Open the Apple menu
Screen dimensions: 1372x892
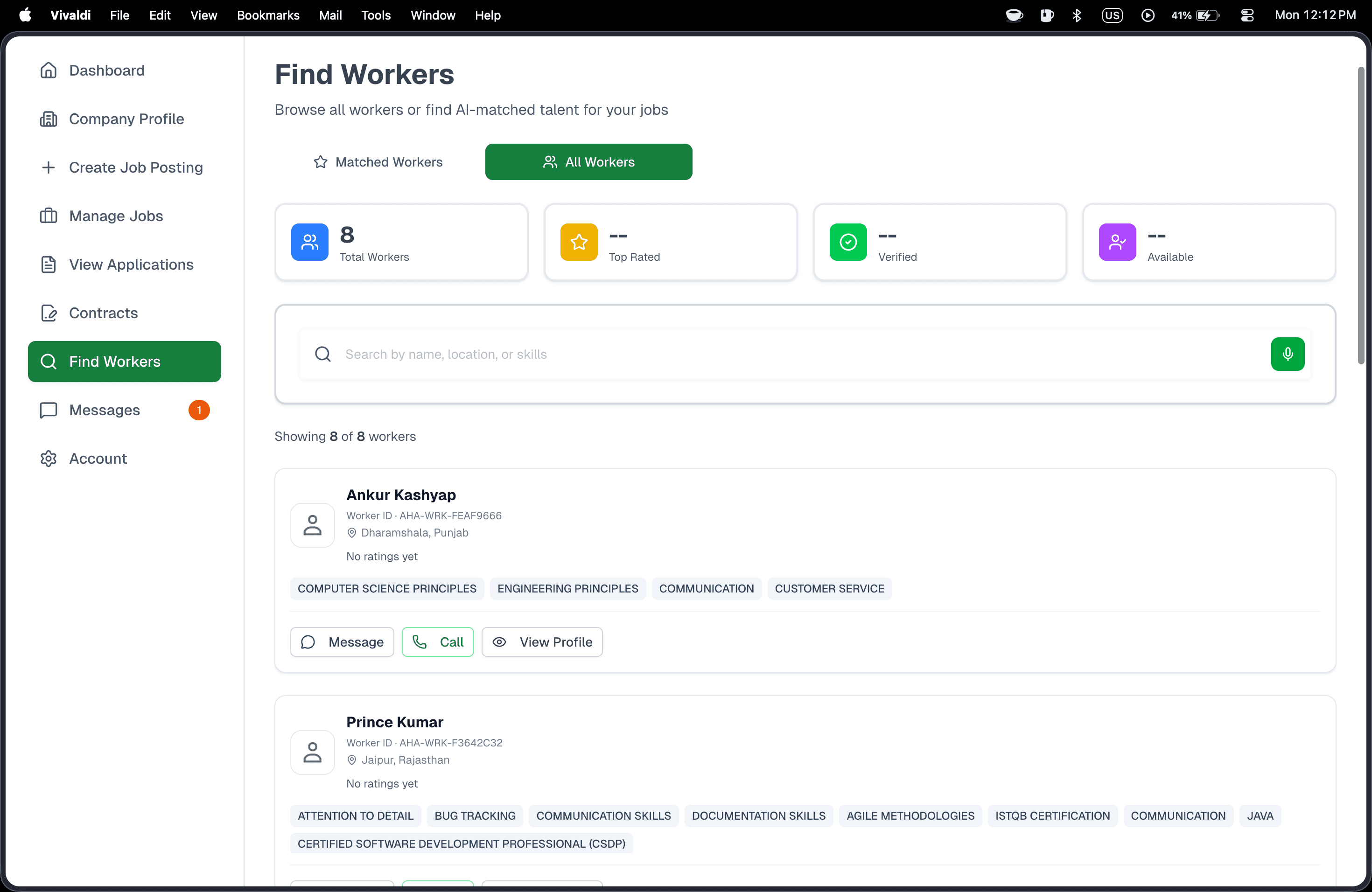point(25,15)
